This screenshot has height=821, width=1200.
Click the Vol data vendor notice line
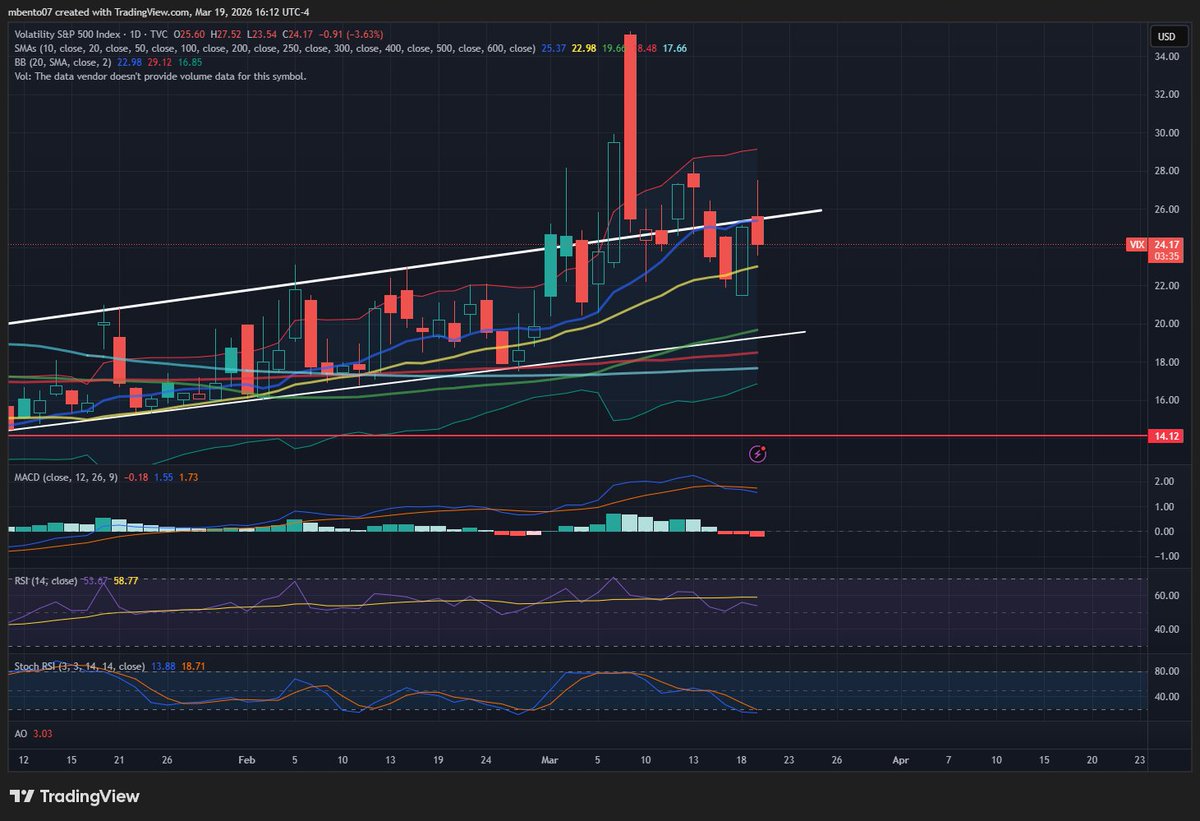[x=158, y=76]
